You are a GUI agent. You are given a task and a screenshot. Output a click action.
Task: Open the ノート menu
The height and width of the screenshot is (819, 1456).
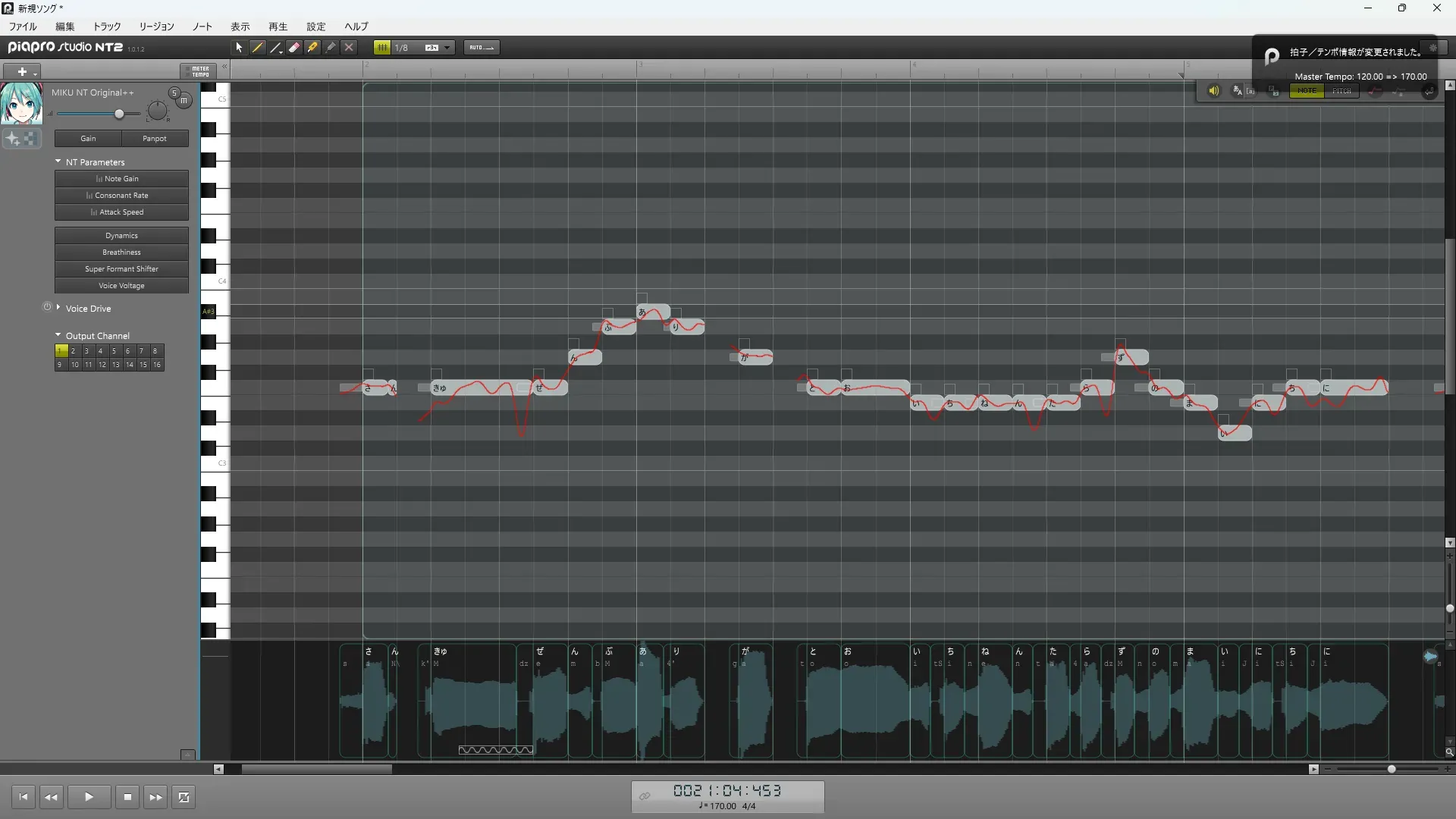pos(202,27)
